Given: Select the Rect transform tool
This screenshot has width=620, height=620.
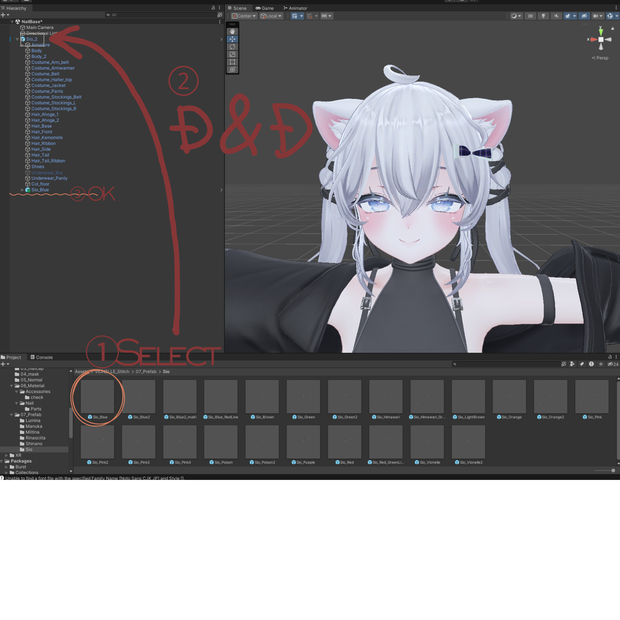Looking at the screenshot, I should click(x=232, y=62).
